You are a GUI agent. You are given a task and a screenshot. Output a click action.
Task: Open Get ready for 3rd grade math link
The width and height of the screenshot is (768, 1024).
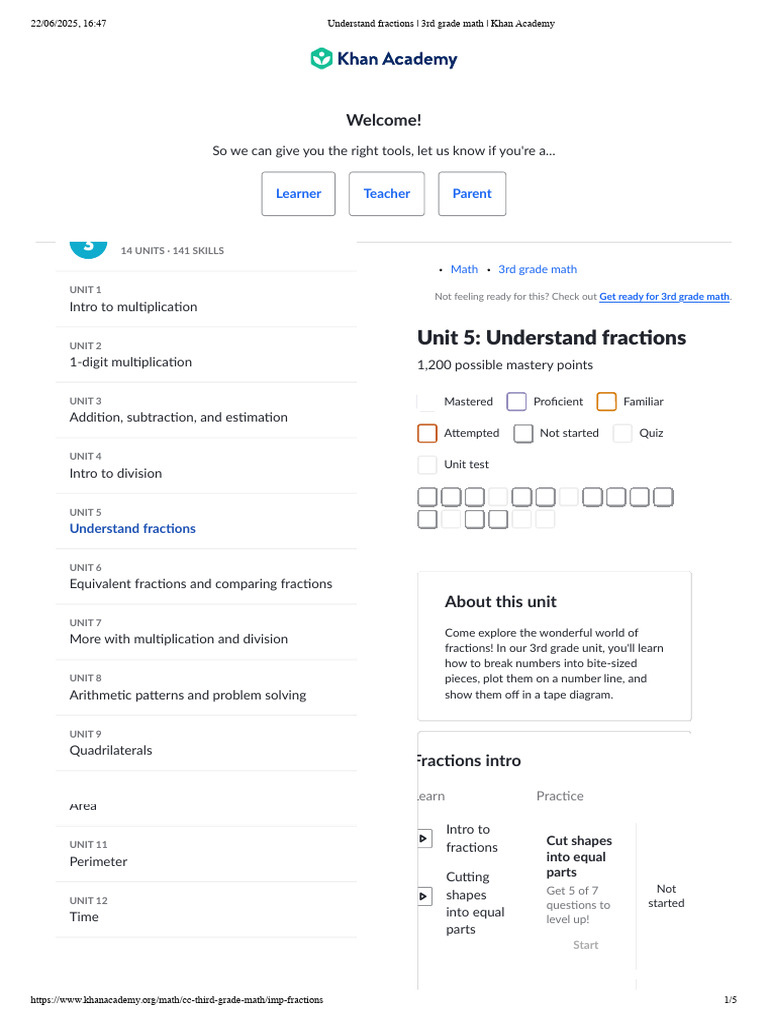(664, 296)
